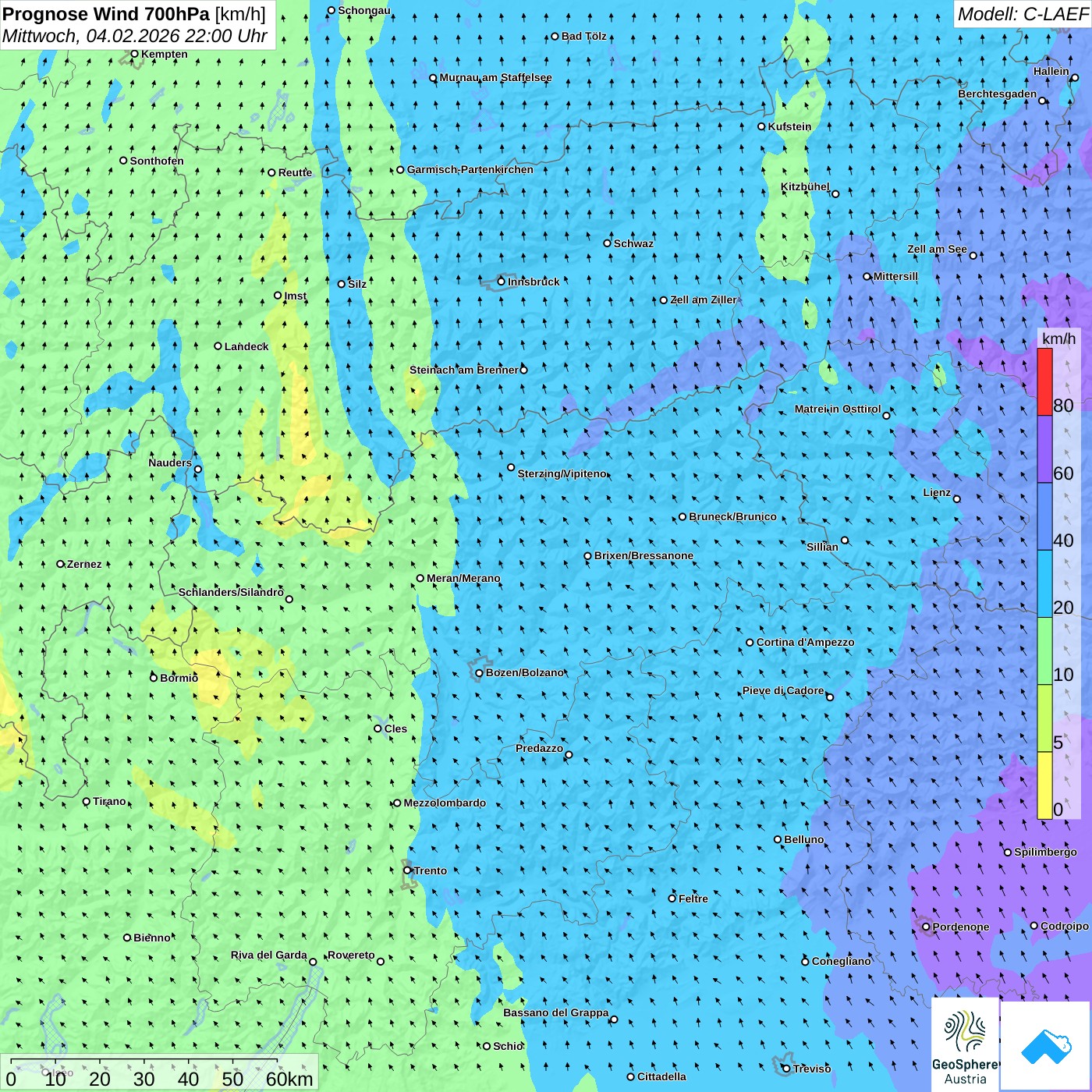Image resolution: width=1092 pixels, height=1092 pixels.
Task: Click the 'Mezzolombardo' label
Action: click(445, 803)
